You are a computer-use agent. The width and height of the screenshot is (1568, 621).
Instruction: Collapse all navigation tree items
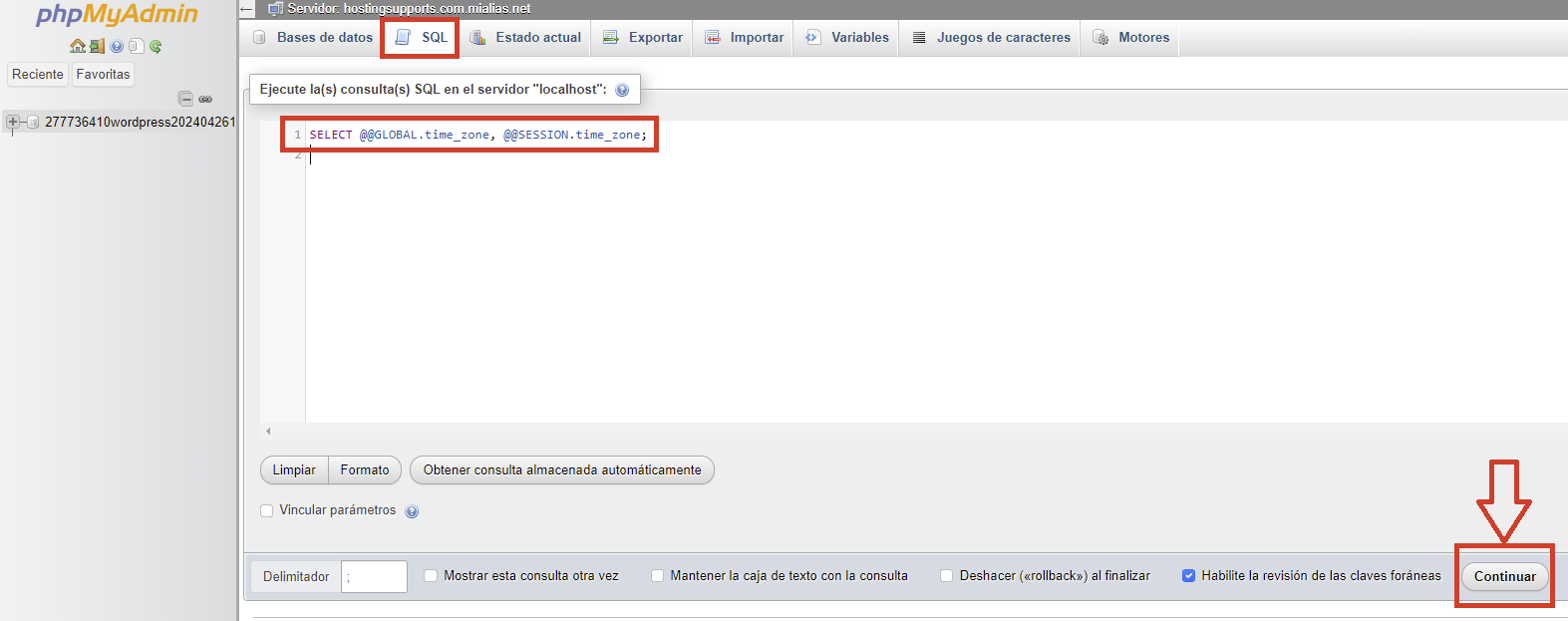point(185,99)
